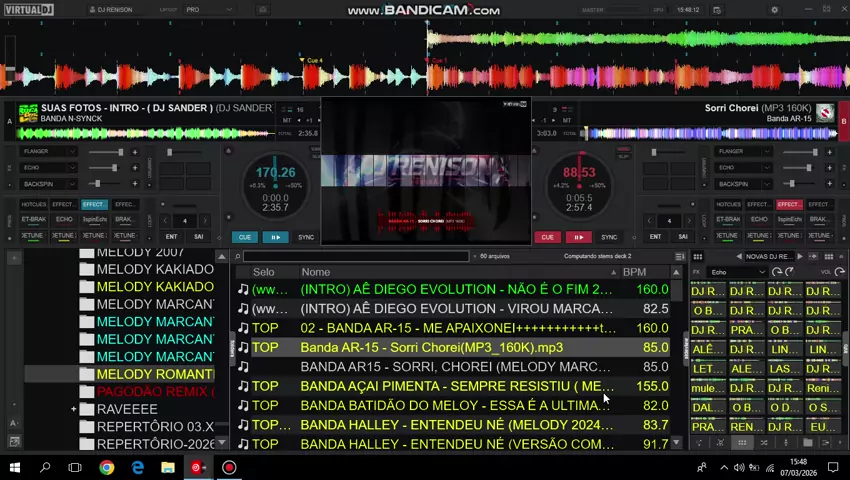This screenshot has height=480, width=850.
Task: Open the settings gear in top bar
Action: coord(774,10)
